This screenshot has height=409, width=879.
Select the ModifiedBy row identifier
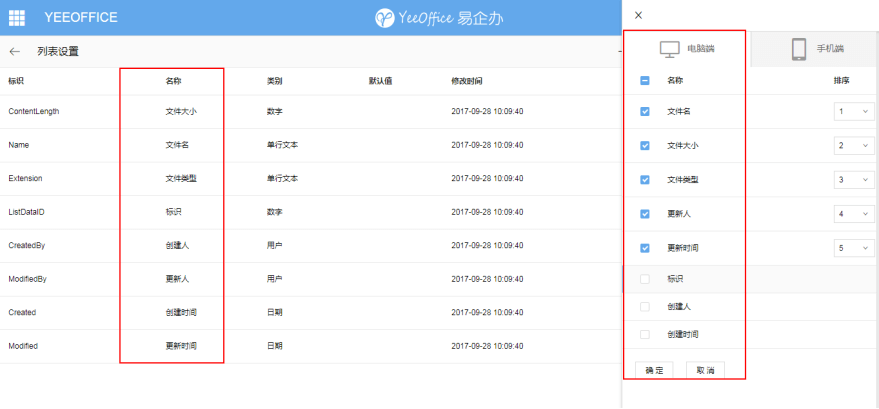pos(27,279)
